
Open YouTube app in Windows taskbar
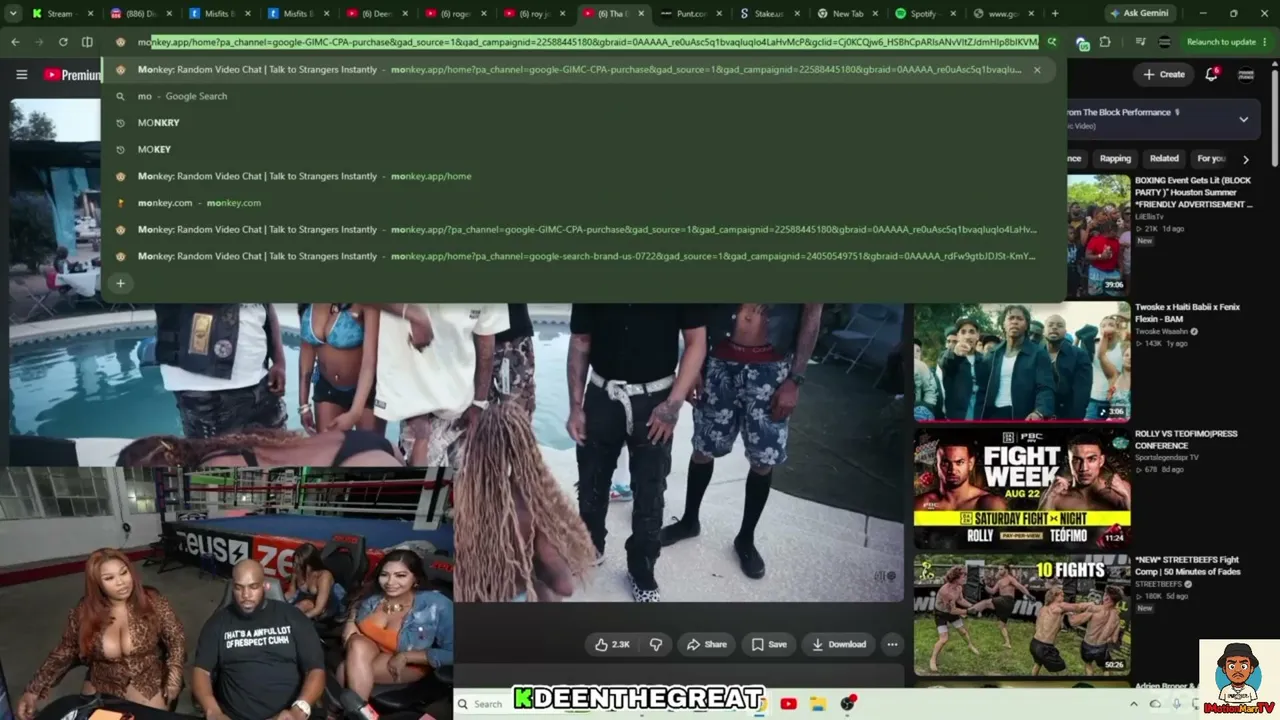pyautogui.click(x=788, y=704)
